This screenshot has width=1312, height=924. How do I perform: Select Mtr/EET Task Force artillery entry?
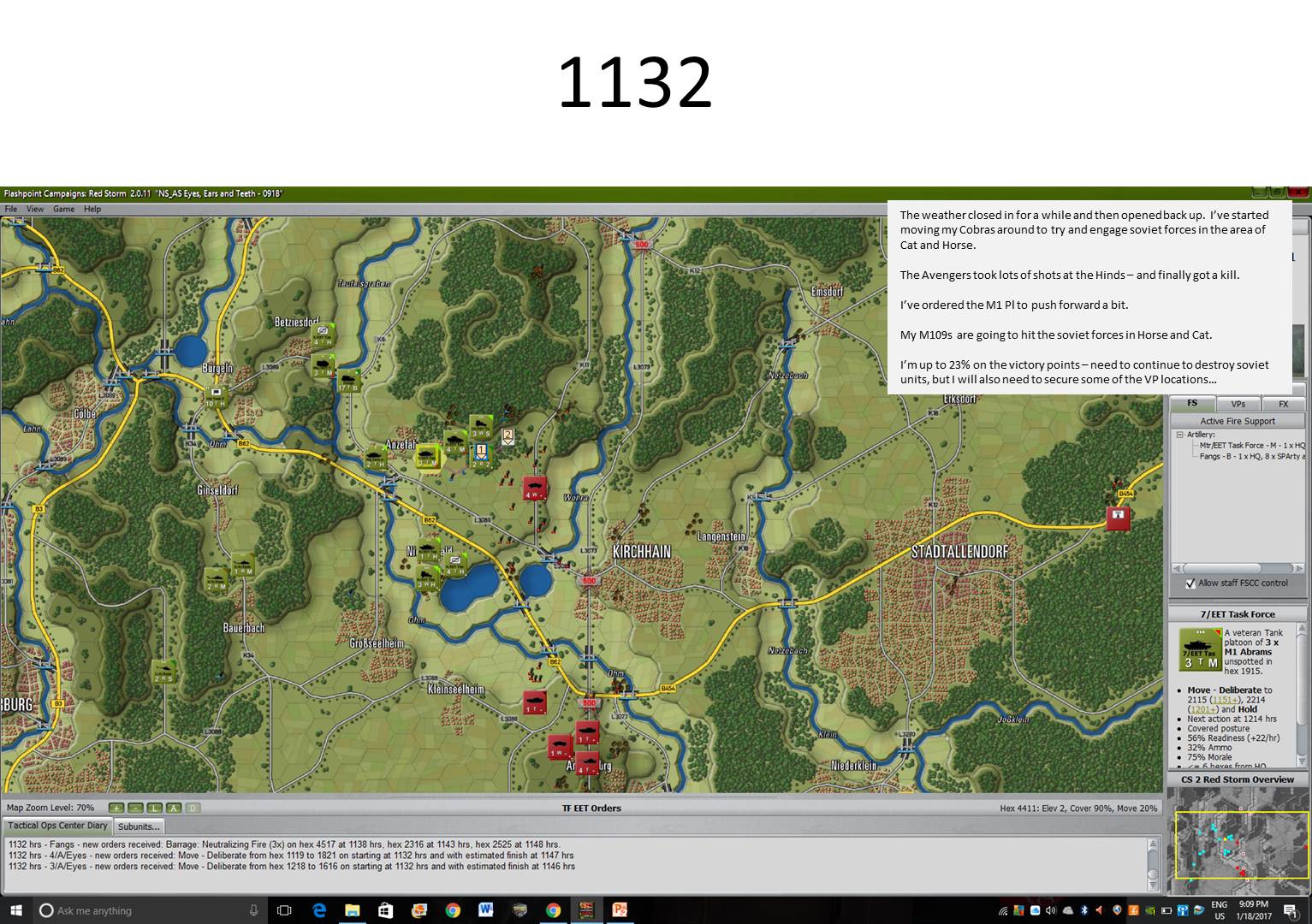(x=1252, y=446)
